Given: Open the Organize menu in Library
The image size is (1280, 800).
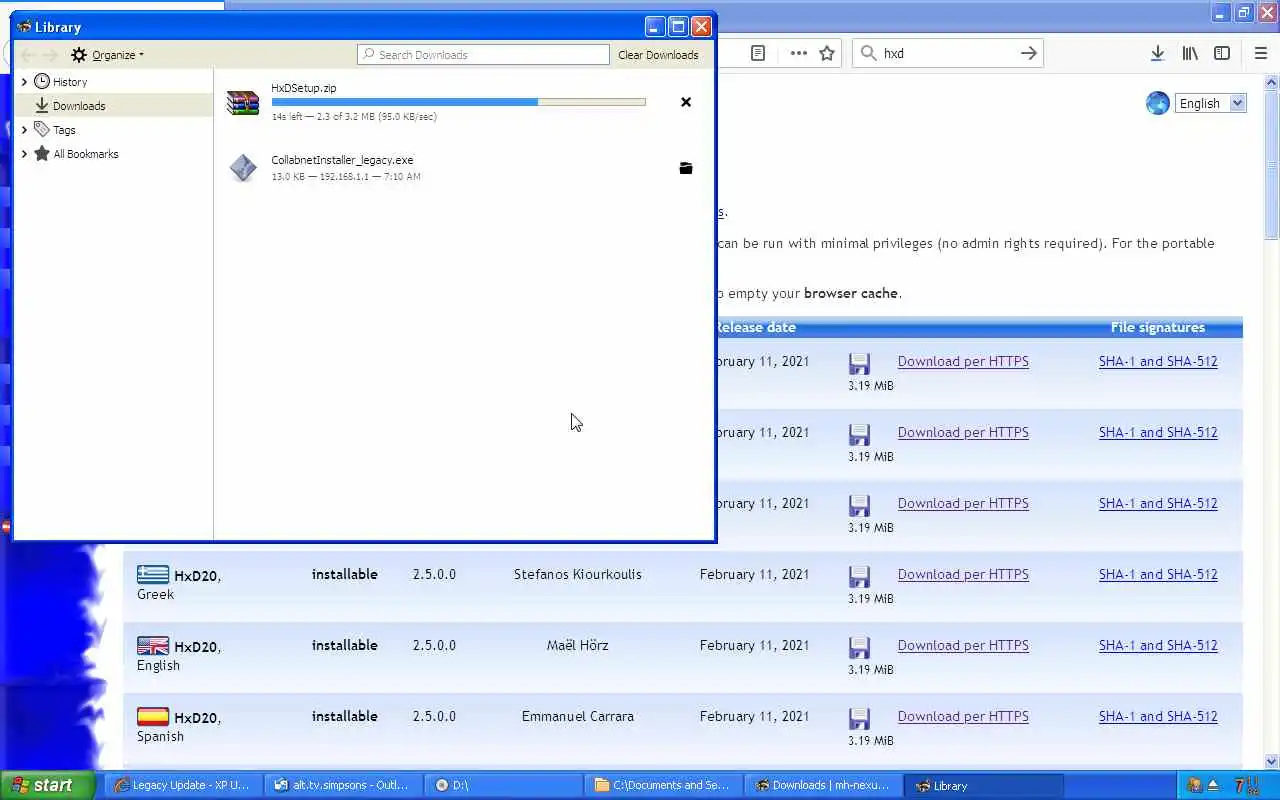Looking at the screenshot, I should point(108,55).
